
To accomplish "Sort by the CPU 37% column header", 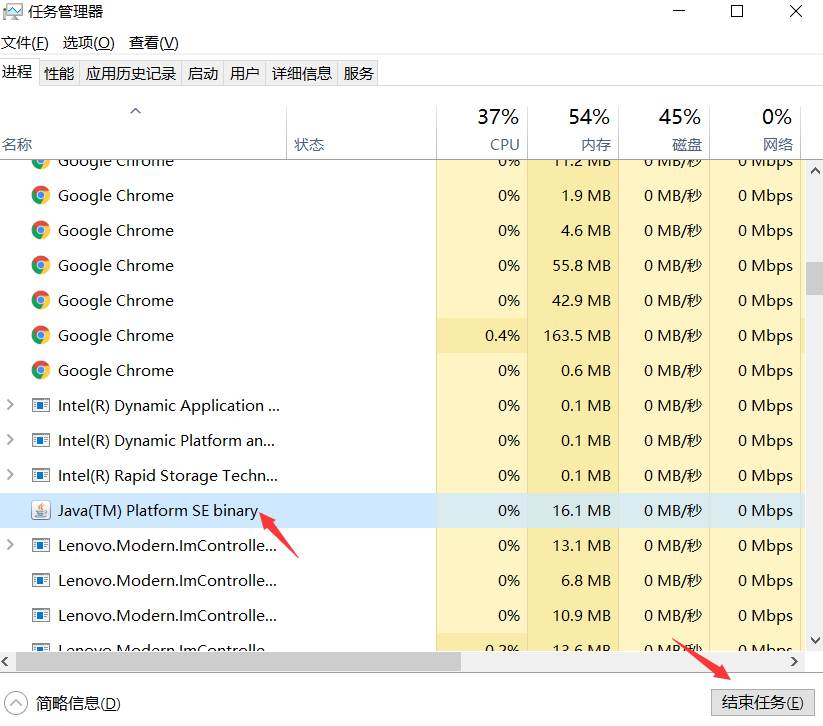I will [x=482, y=133].
